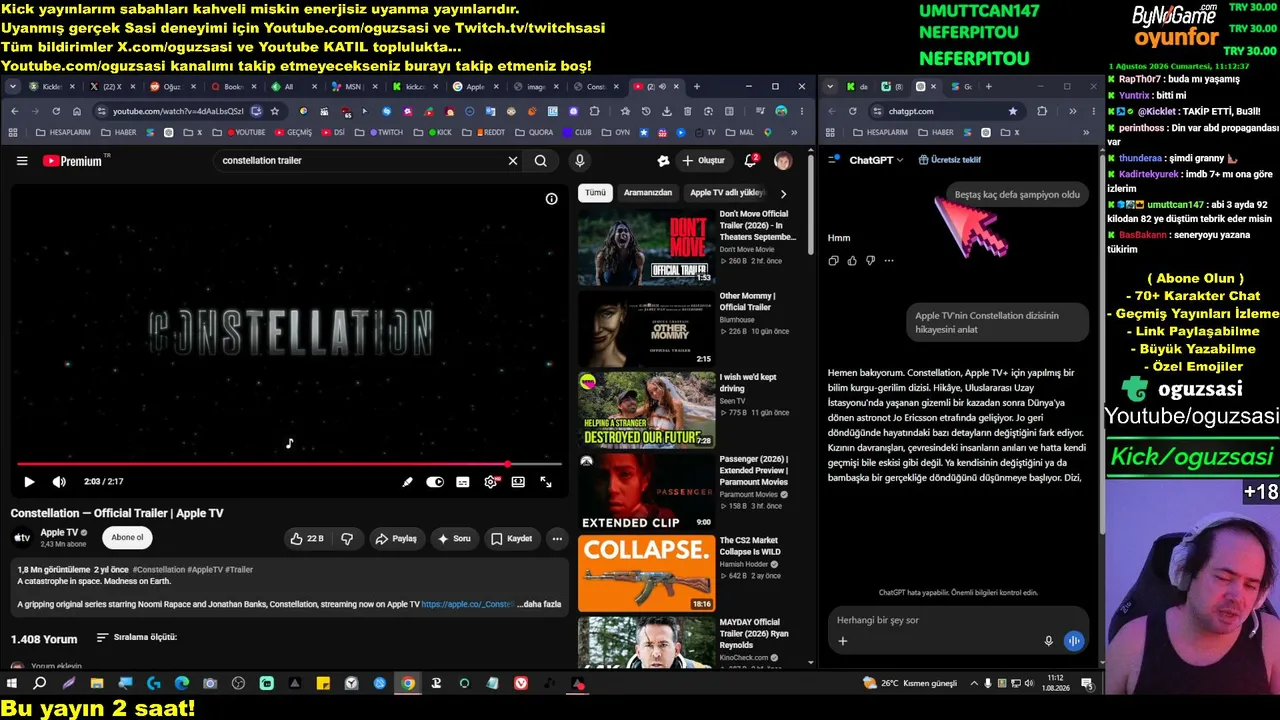Open the Windows Start menu
1280x720 pixels.
click(12, 684)
